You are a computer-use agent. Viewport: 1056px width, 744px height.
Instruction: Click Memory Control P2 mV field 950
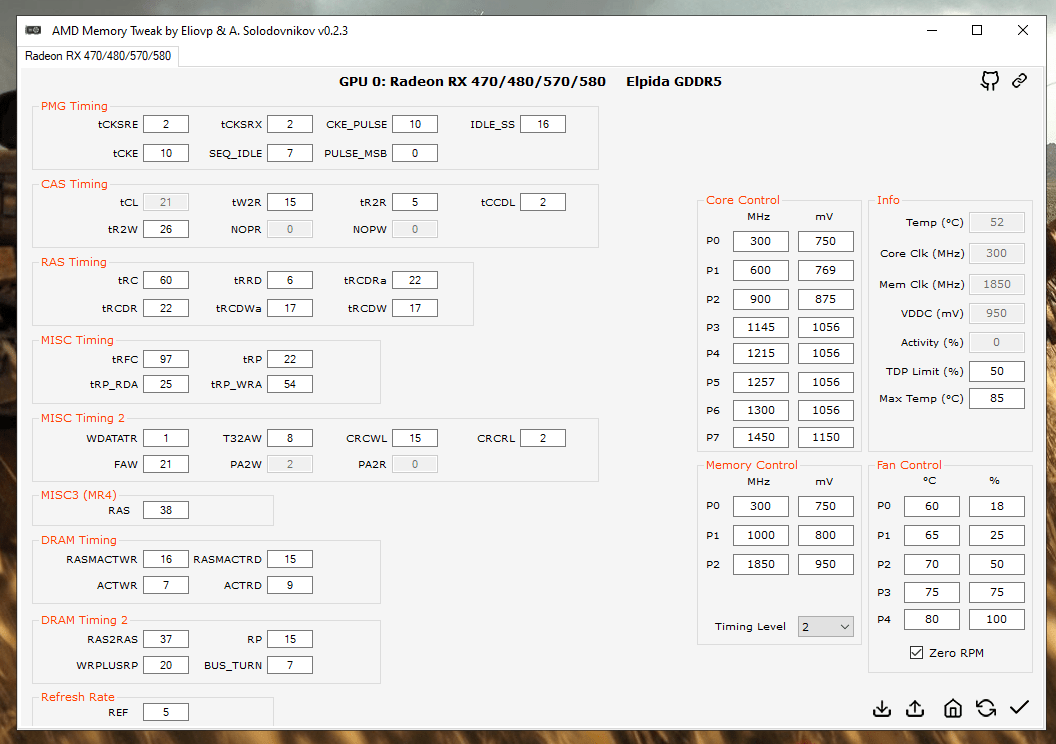pos(826,564)
